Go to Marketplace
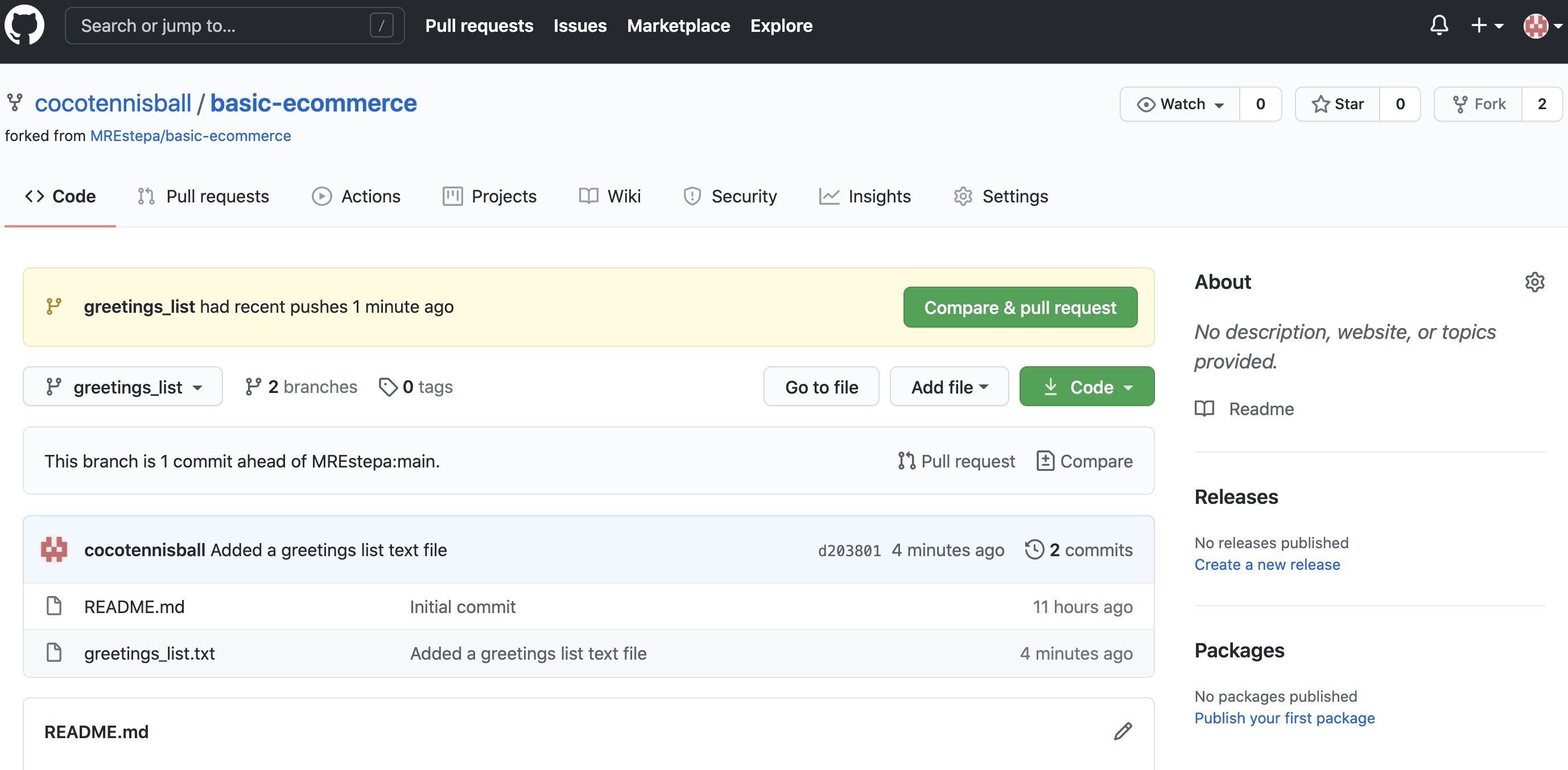 pyautogui.click(x=678, y=26)
